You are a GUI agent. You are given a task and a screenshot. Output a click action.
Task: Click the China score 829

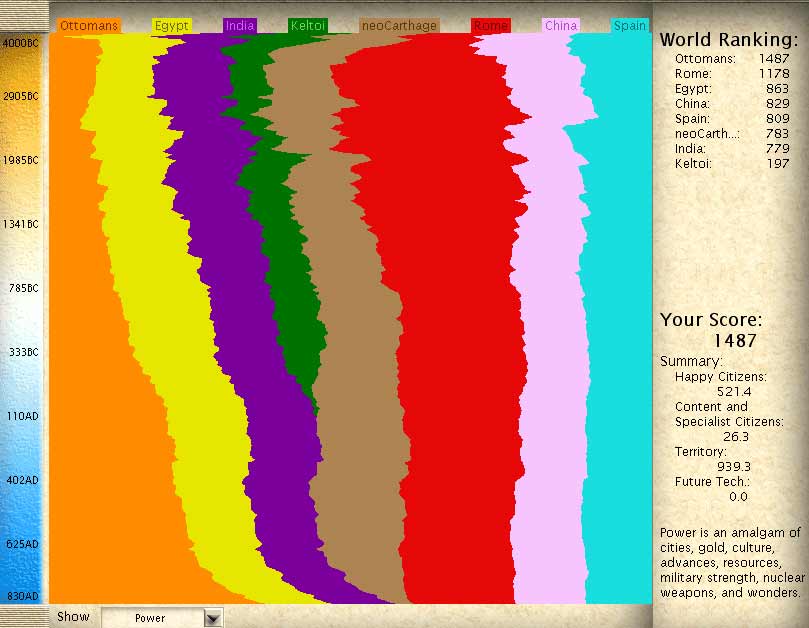[x=778, y=104]
